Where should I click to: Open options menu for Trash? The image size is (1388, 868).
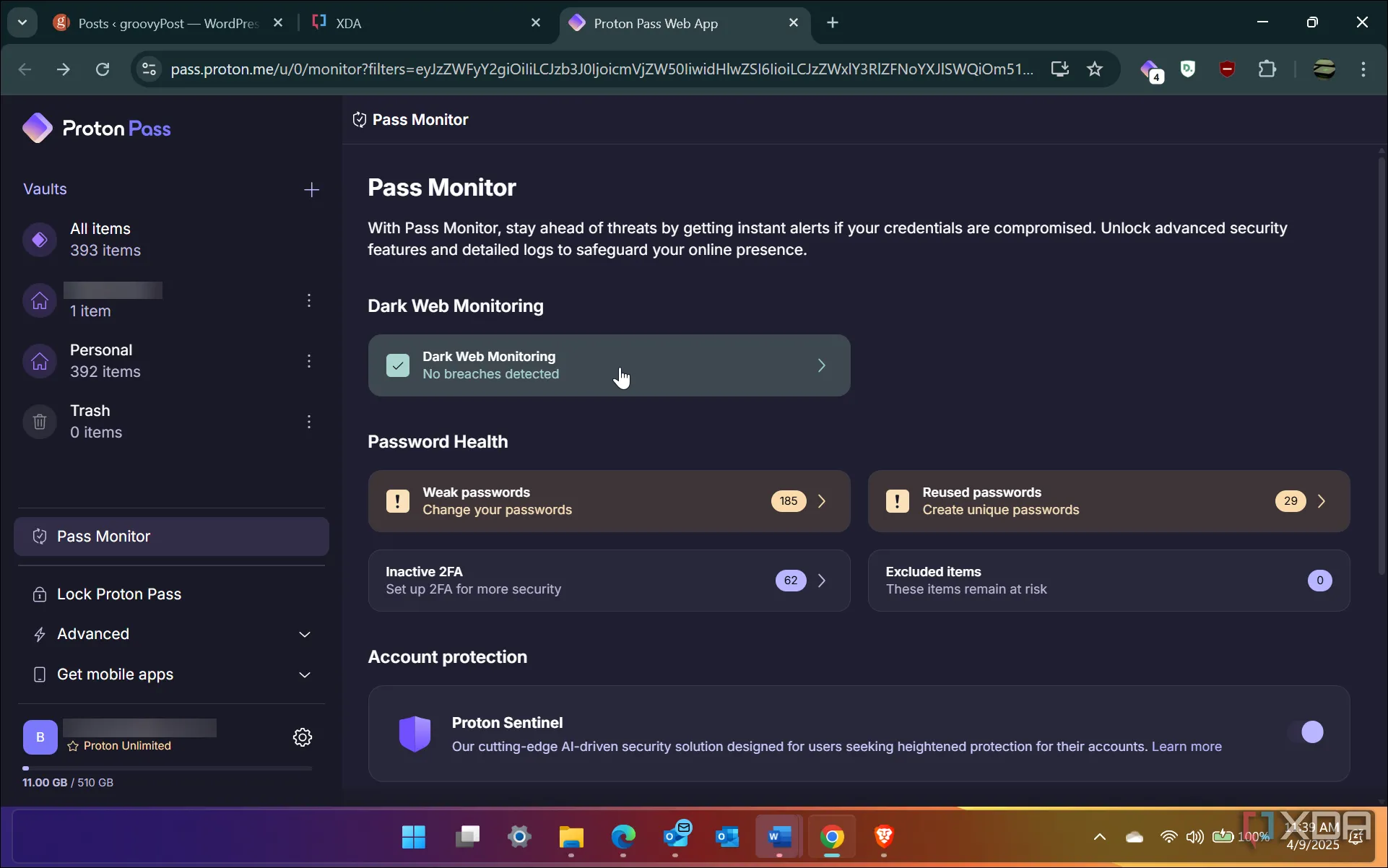click(x=308, y=421)
